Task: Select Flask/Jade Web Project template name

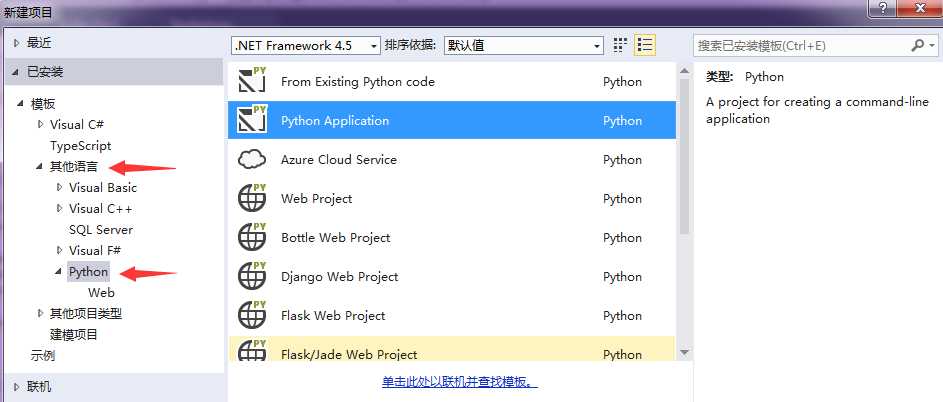Action: (349, 354)
